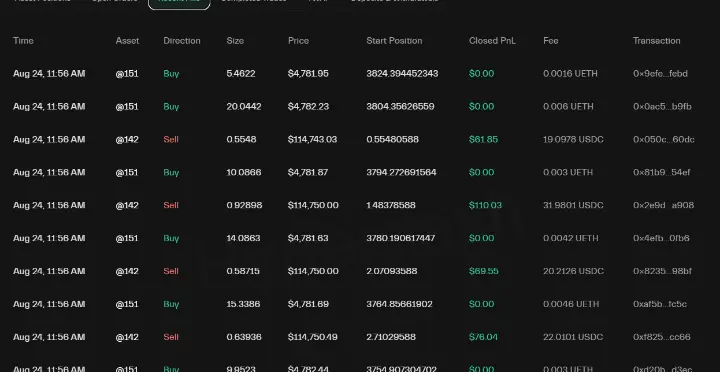Select size value 5.4622

[x=241, y=73]
